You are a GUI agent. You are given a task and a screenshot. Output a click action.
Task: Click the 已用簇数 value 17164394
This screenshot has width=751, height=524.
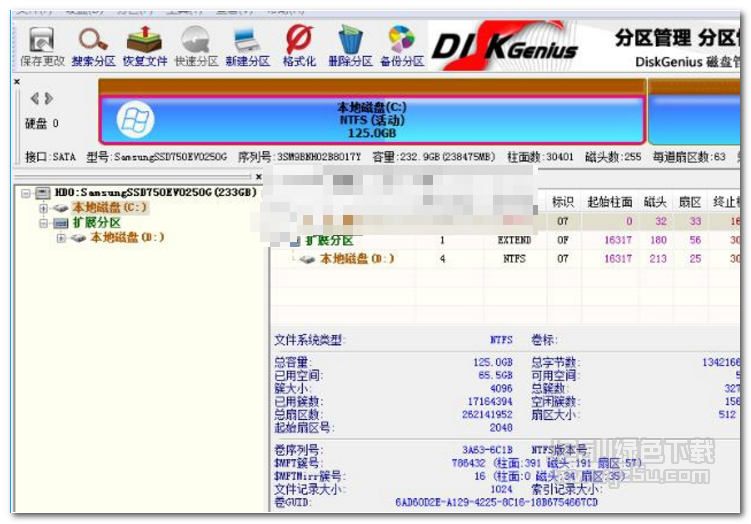point(490,401)
